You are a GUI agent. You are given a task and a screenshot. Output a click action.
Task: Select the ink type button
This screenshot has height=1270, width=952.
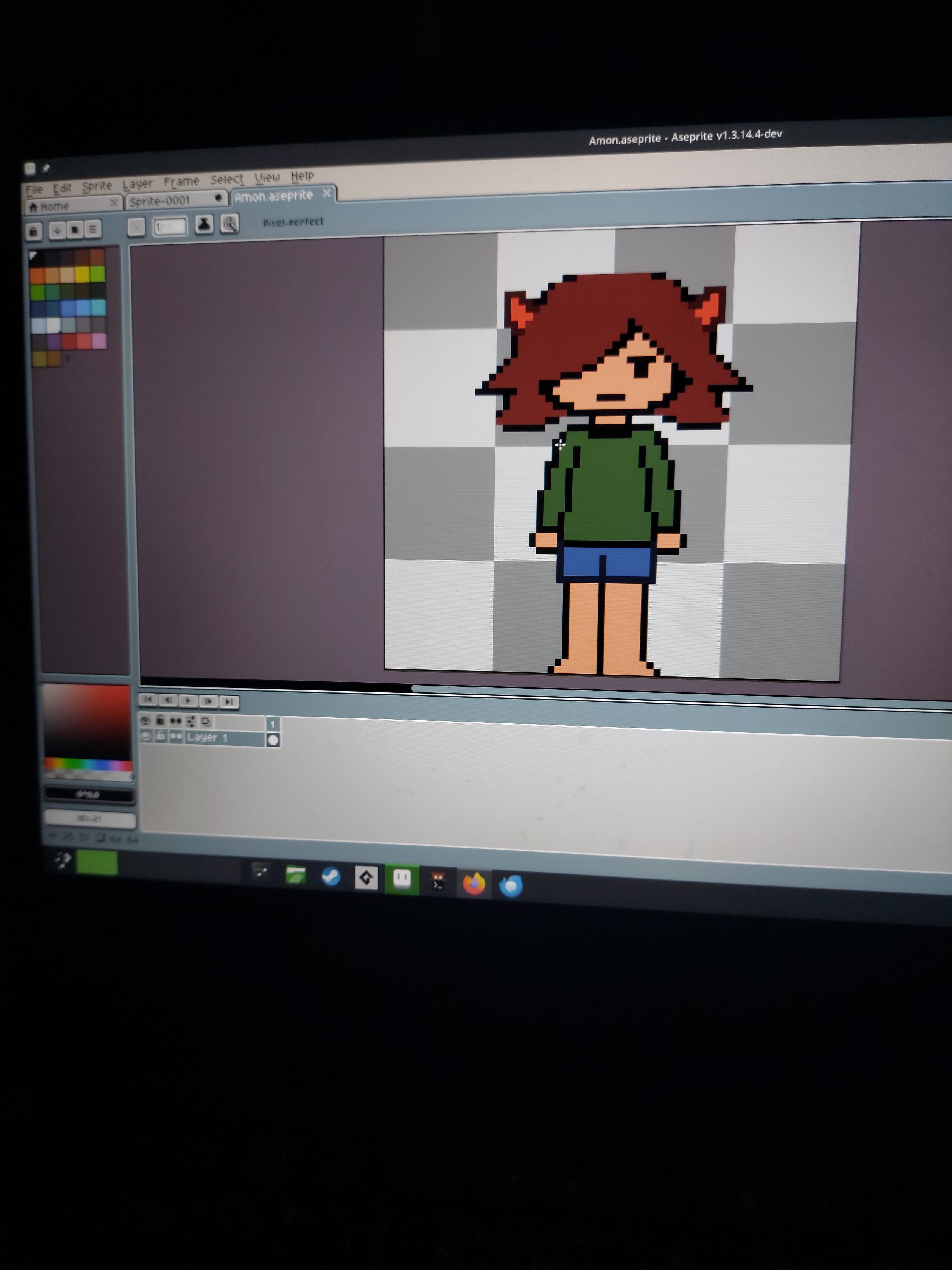pyautogui.click(x=204, y=224)
